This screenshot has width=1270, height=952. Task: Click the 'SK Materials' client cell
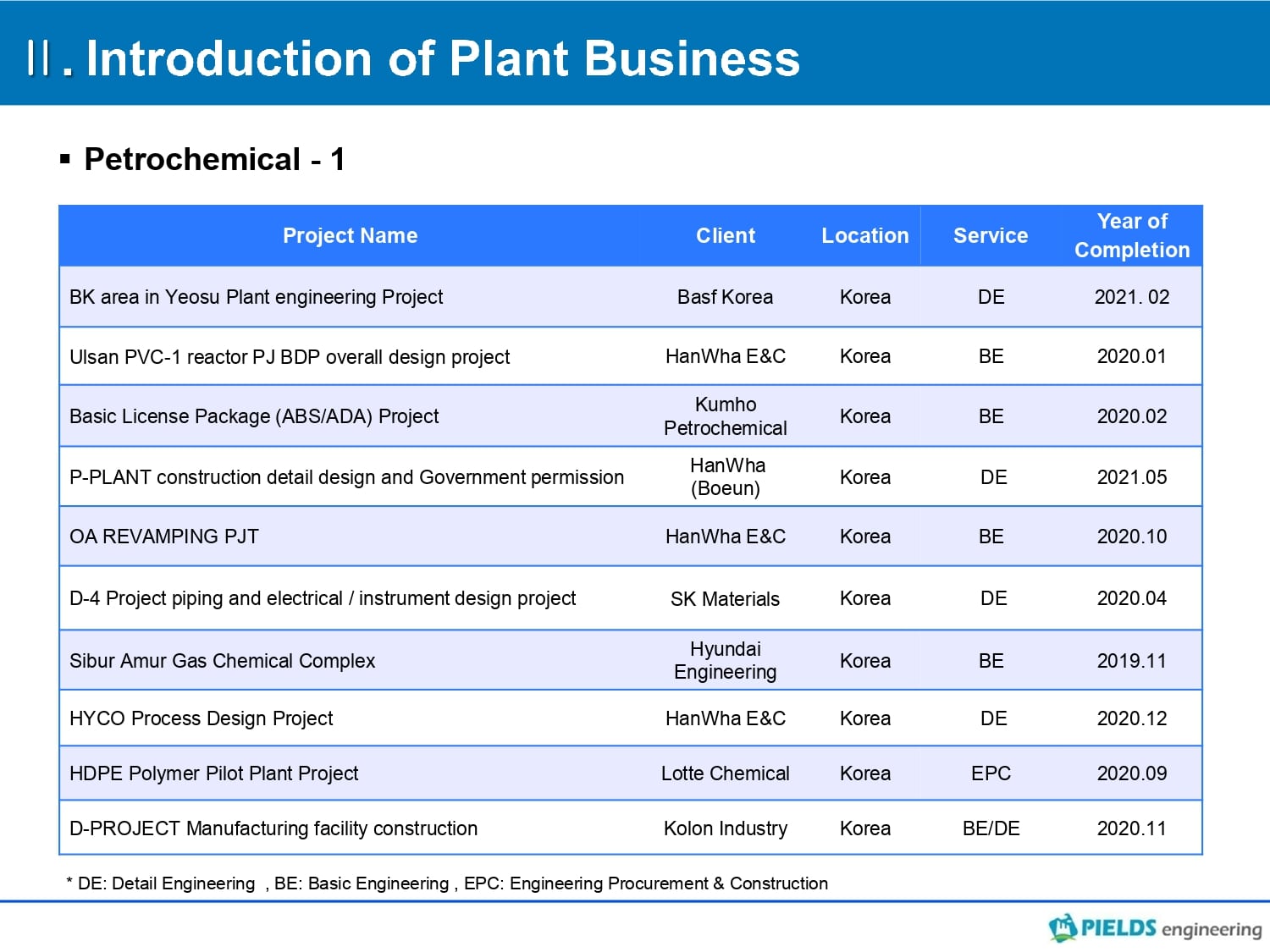tap(725, 599)
